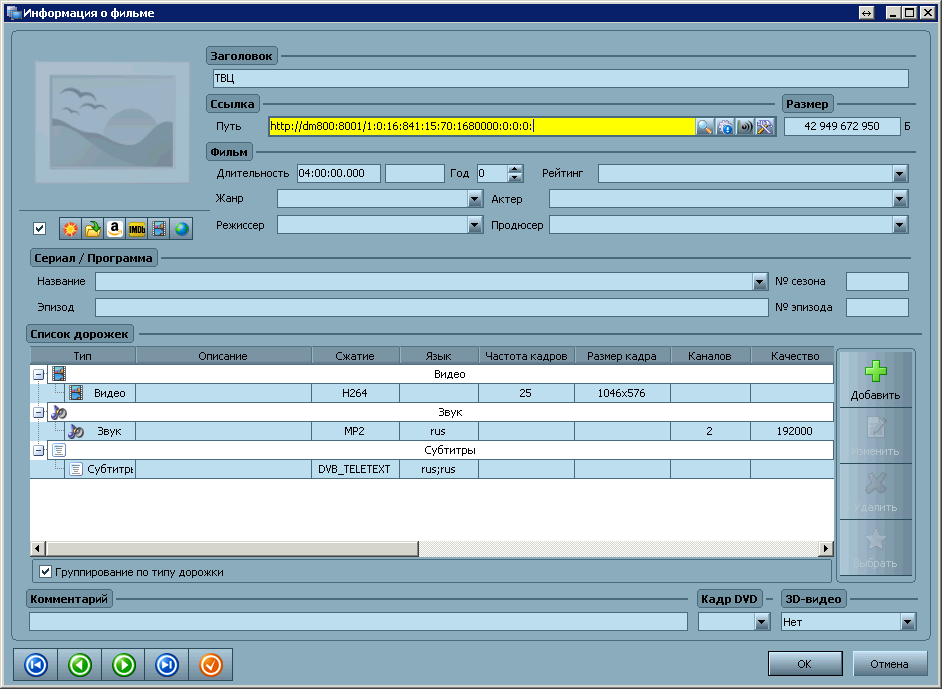The height and width of the screenshot is (689, 942).
Task: Click the speaker icon next to path field
Action: 745,127
